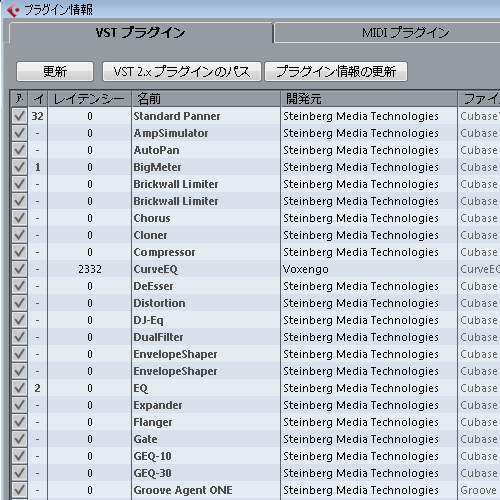500x500 pixels.
Task: Toggle the Distortion plugin checkbox
Action: pos(19,303)
